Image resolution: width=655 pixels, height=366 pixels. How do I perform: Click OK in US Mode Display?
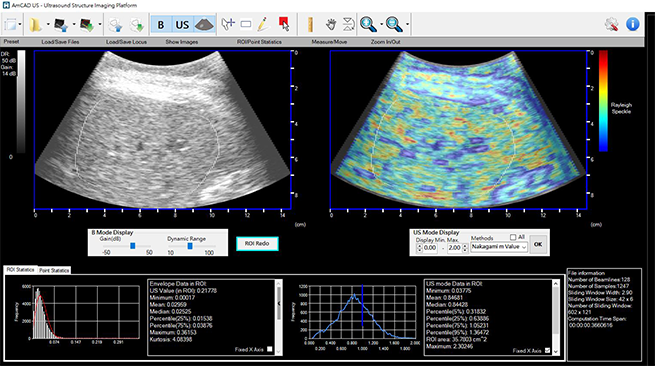(538, 244)
